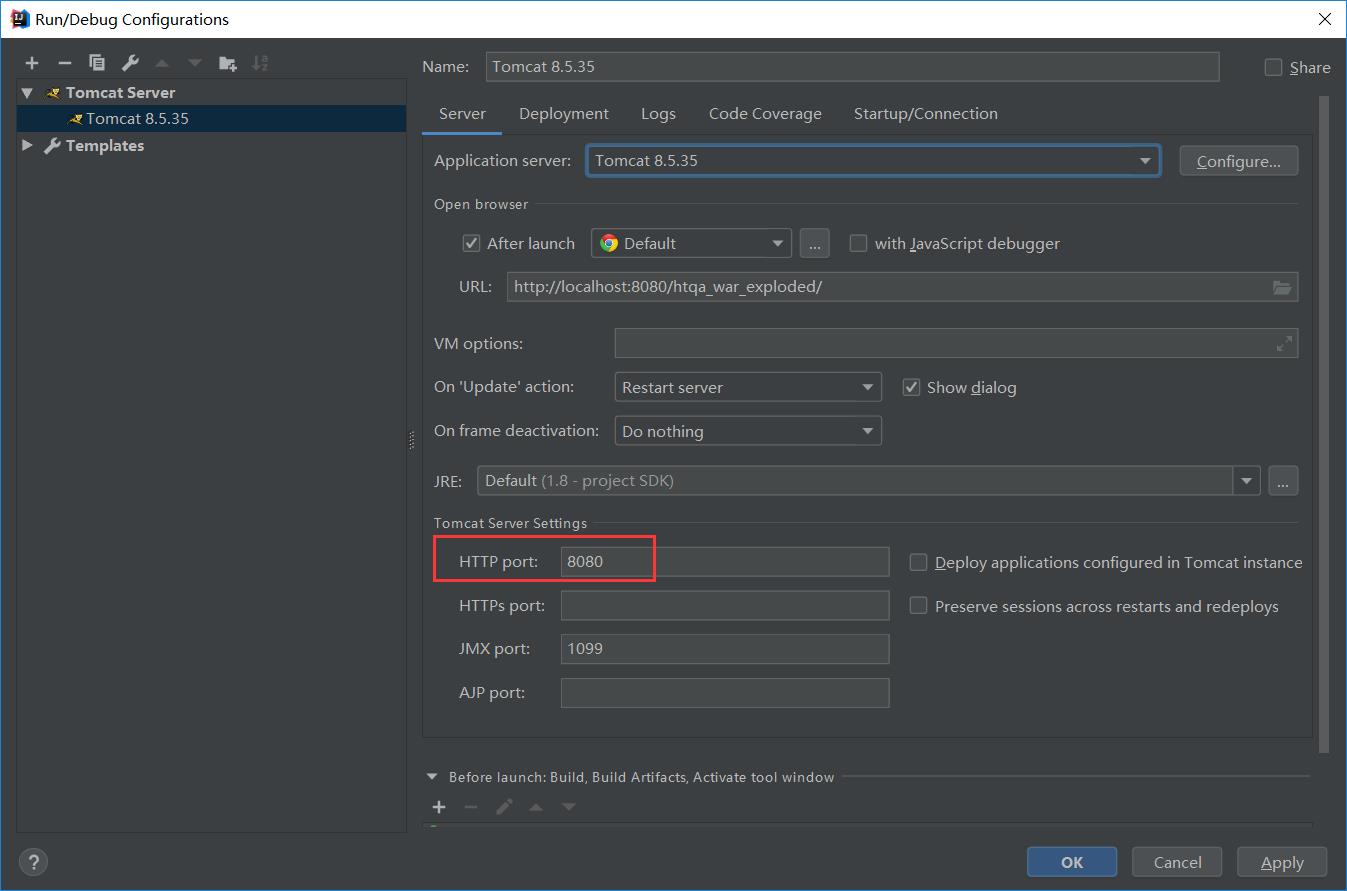
Task: Open On frame deactivation dropdown
Action: point(748,431)
